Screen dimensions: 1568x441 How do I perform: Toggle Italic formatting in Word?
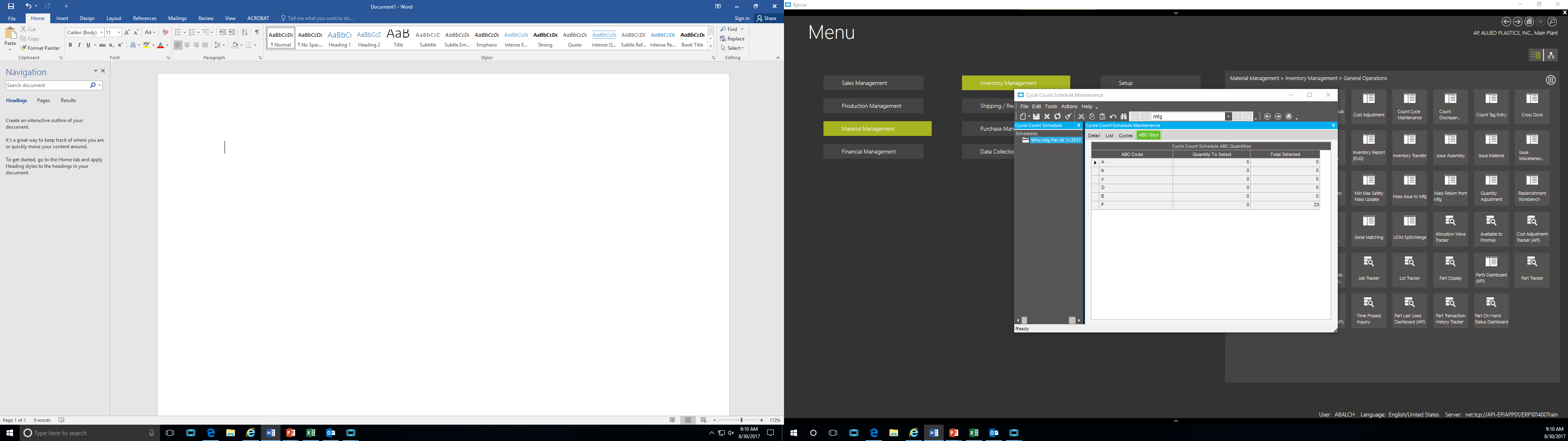tap(79, 45)
